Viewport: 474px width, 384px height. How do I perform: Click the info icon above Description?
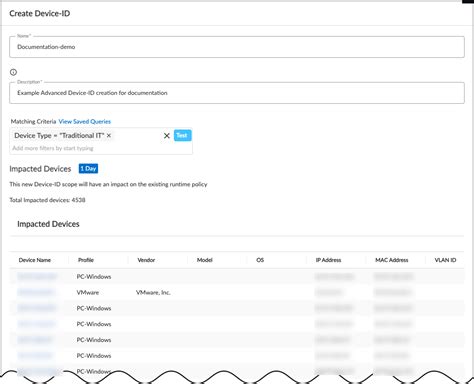(13, 72)
